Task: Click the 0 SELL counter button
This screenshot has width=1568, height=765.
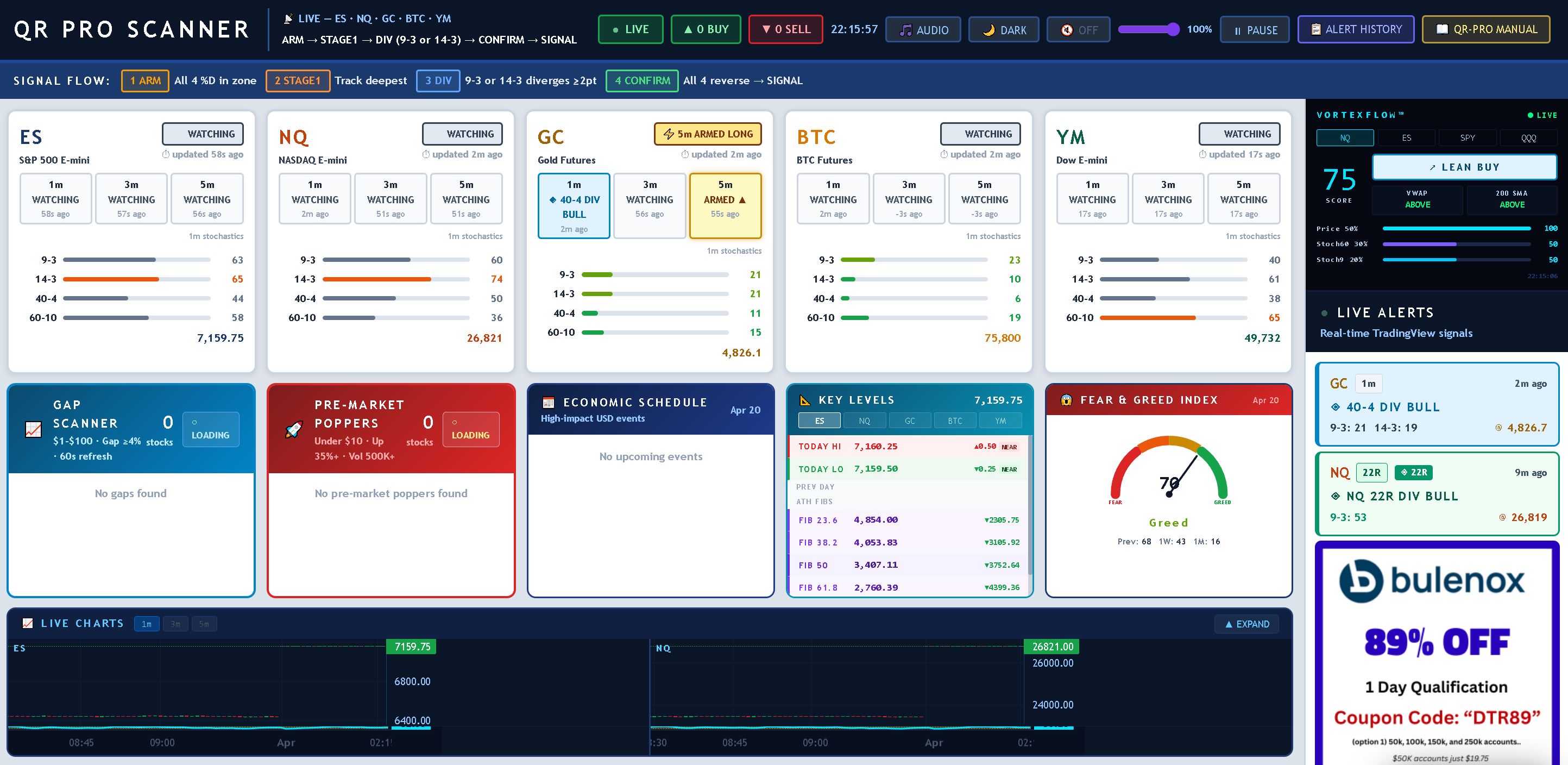Action: click(x=785, y=29)
